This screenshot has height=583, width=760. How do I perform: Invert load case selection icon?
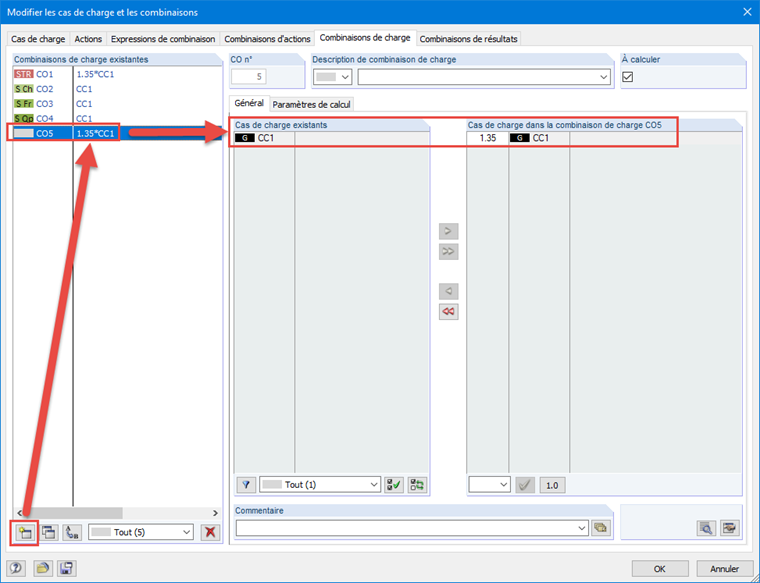pyautogui.click(x=417, y=485)
